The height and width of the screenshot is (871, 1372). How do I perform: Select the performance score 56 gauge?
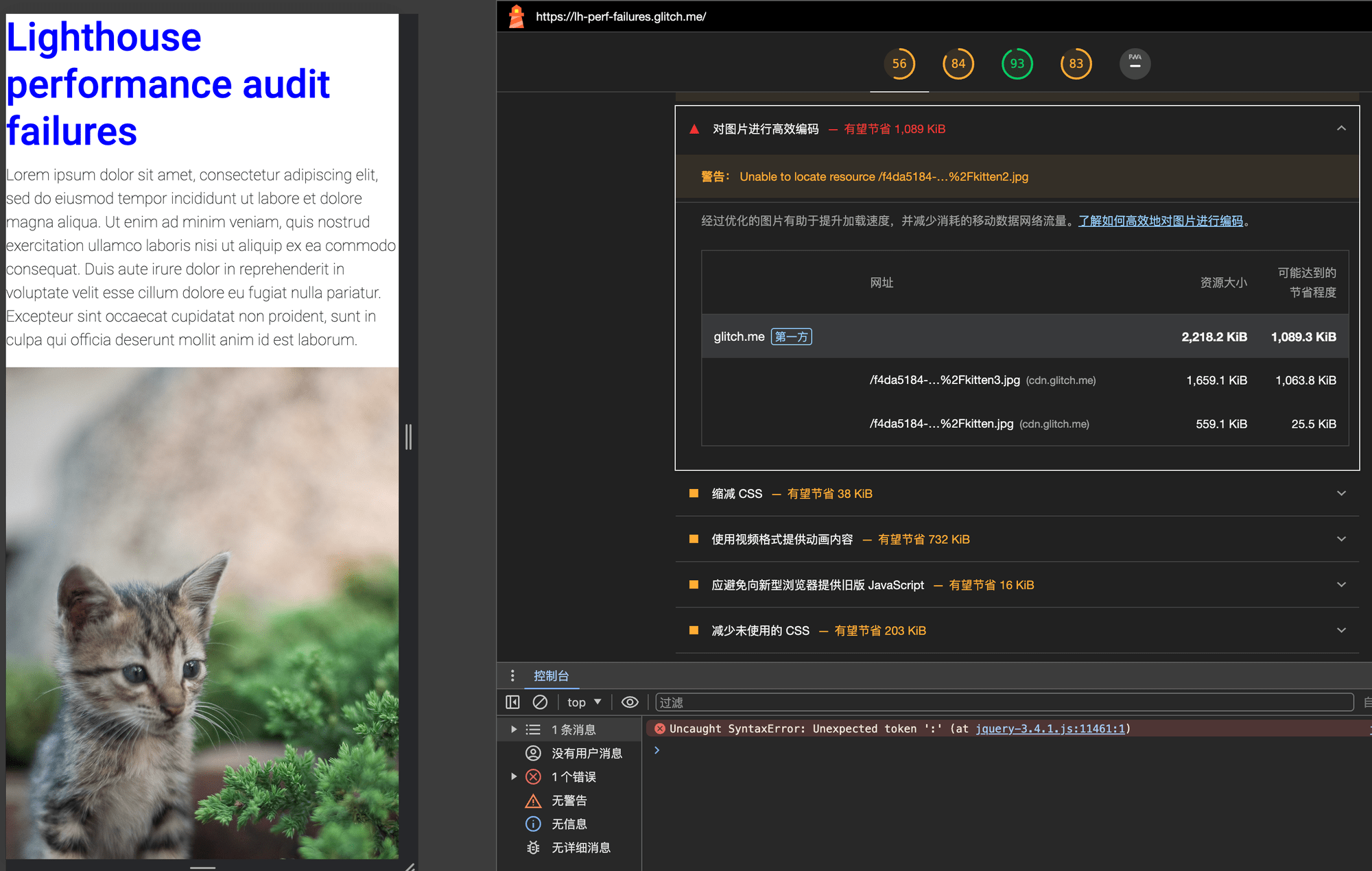(899, 64)
